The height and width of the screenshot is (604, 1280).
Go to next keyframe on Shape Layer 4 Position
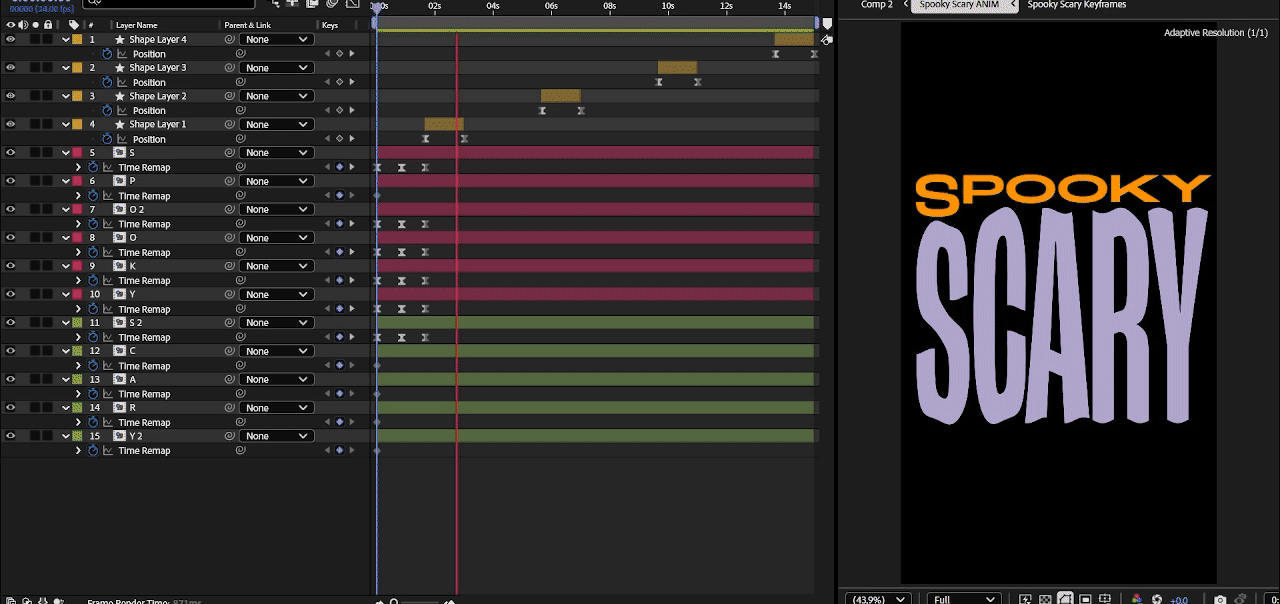point(351,54)
